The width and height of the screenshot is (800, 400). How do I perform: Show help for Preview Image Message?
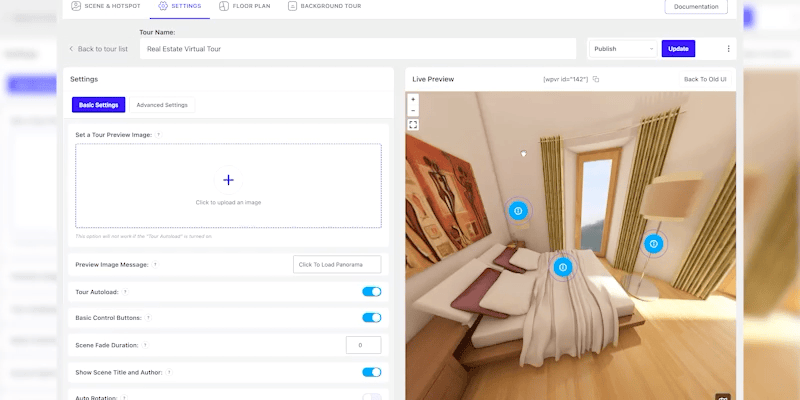click(x=155, y=265)
